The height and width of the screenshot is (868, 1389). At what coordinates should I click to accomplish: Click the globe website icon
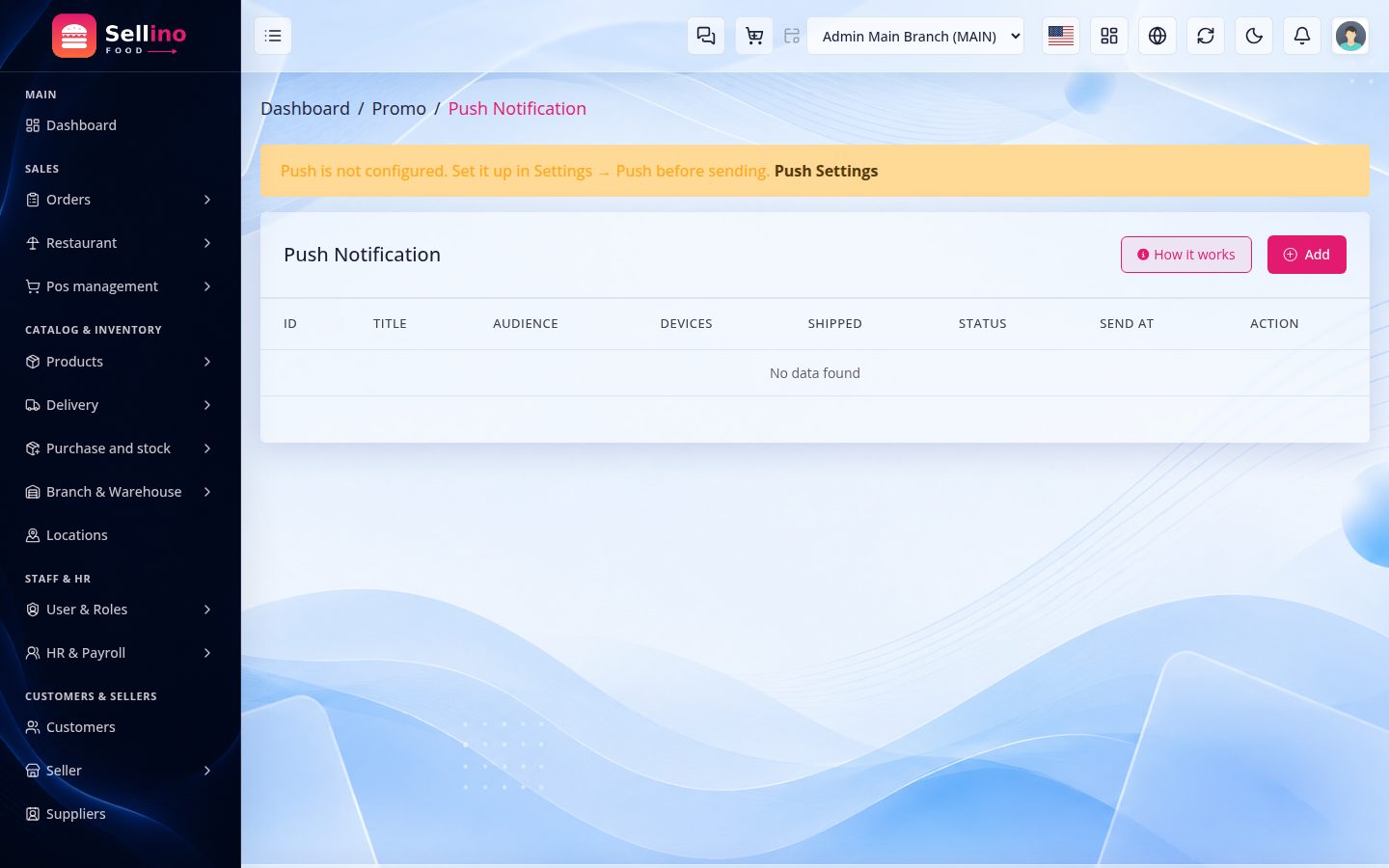click(1157, 36)
